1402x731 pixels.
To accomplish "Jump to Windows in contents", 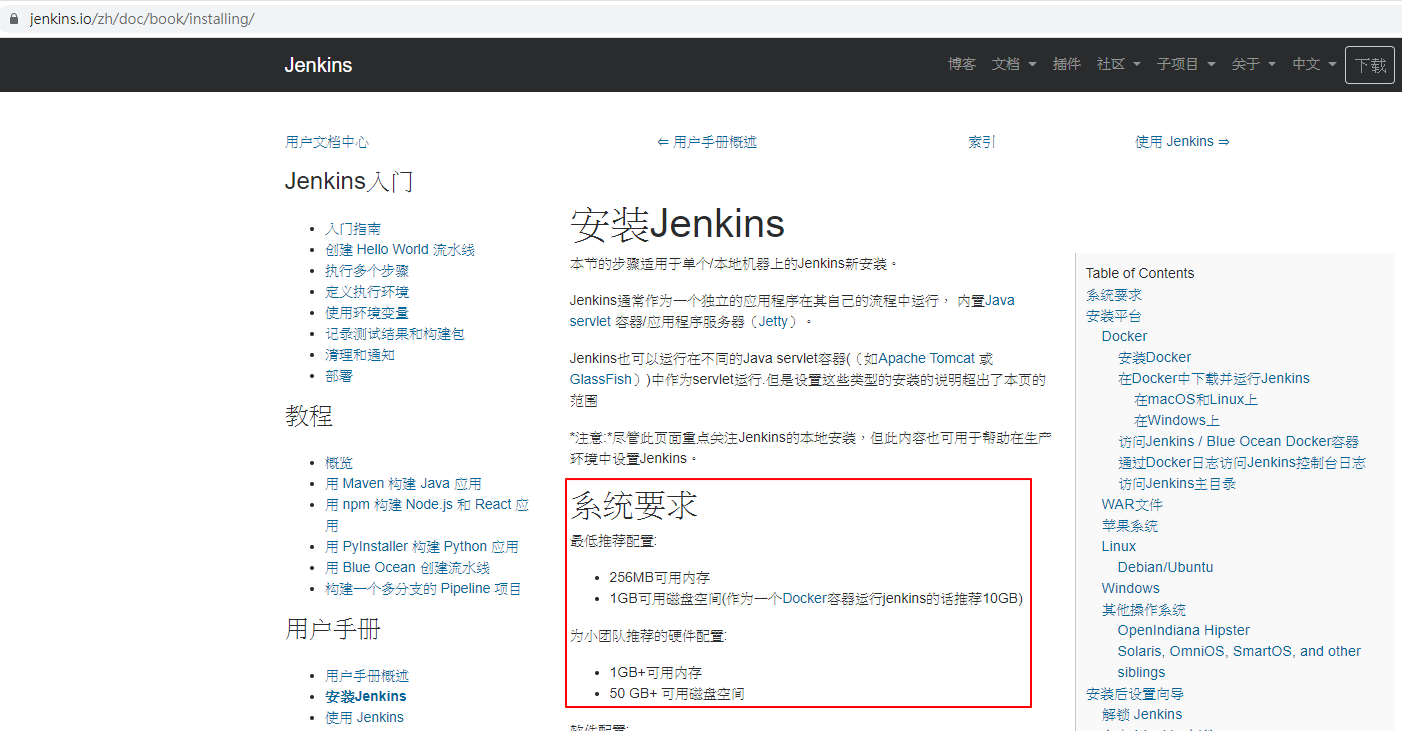I will tap(1131, 589).
